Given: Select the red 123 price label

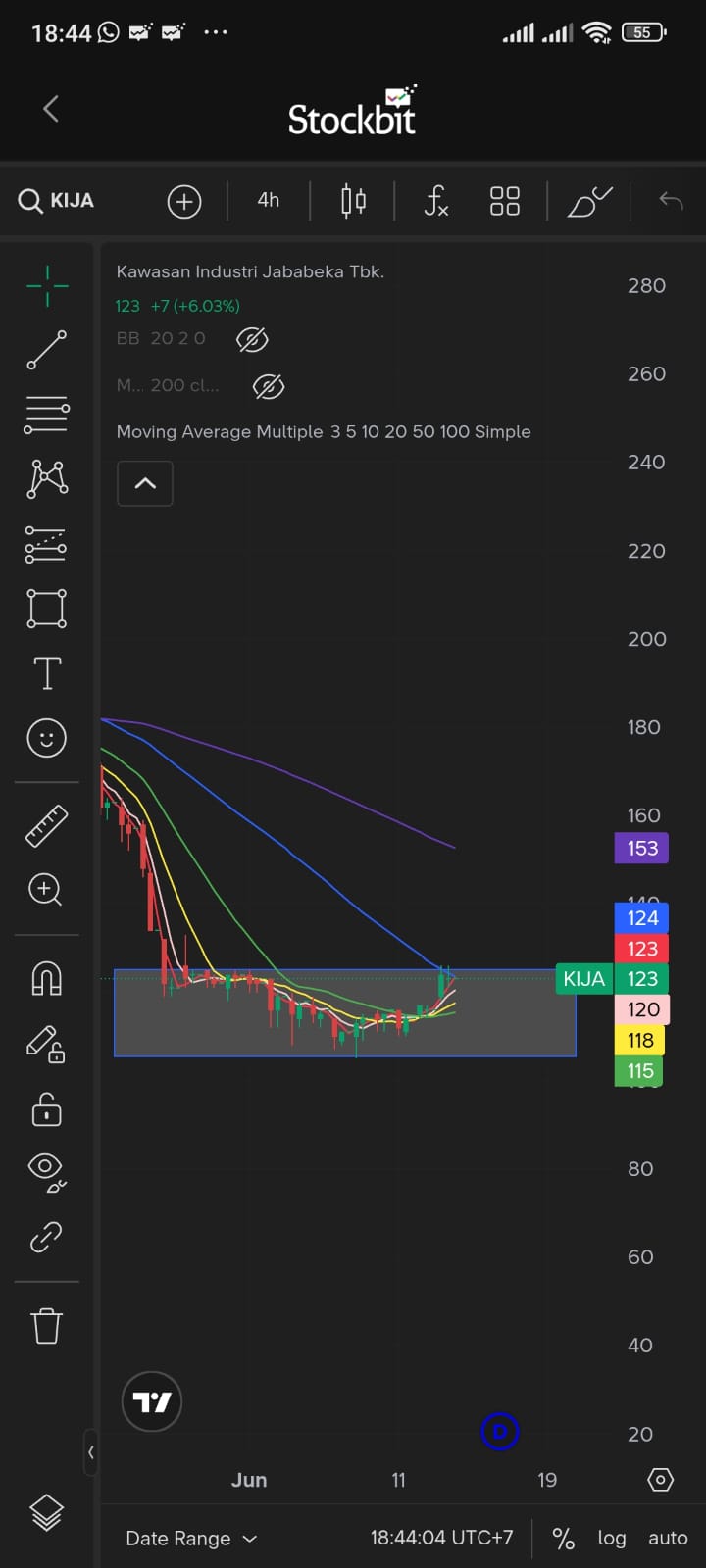Looking at the screenshot, I should (x=641, y=948).
